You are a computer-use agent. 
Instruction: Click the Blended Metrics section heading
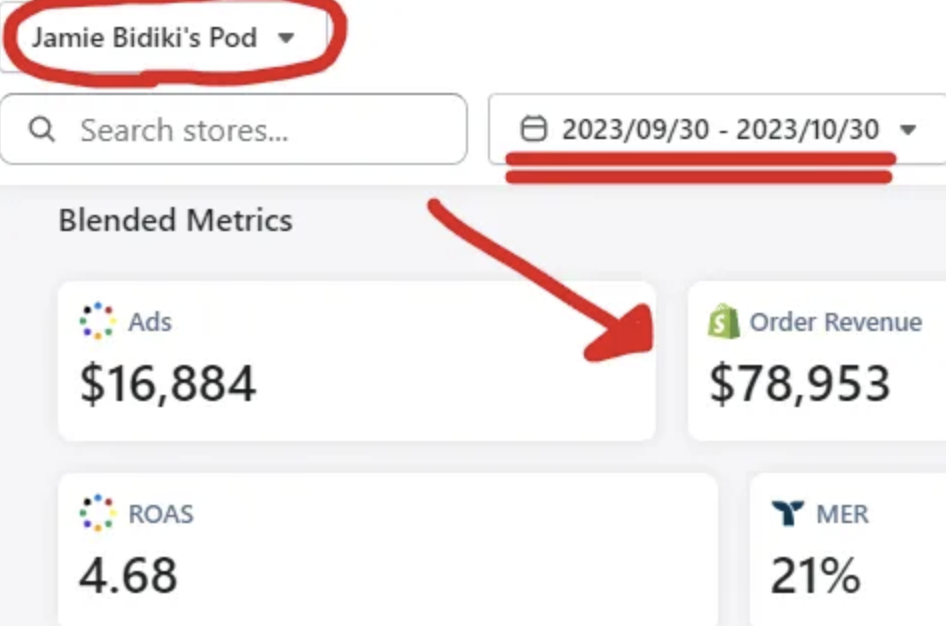[x=176, y=220]
